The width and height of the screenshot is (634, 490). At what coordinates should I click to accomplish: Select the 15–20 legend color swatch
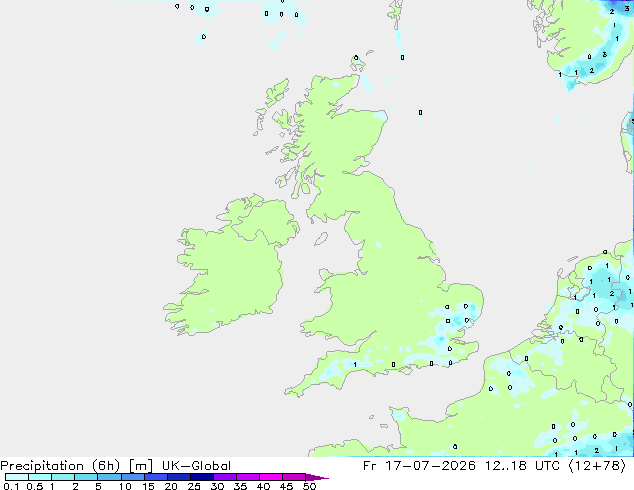156,477
